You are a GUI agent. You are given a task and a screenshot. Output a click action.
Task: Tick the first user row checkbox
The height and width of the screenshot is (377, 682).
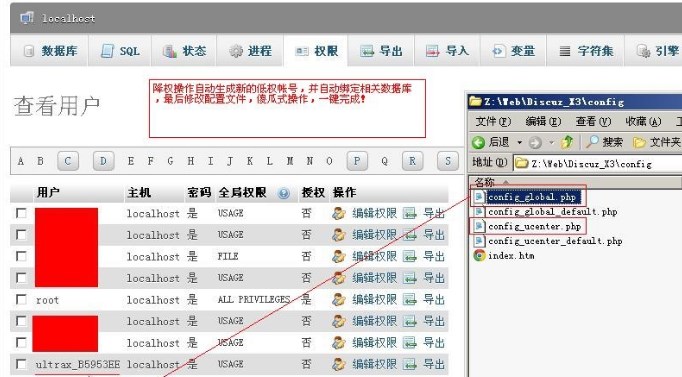tap(21, 213)
